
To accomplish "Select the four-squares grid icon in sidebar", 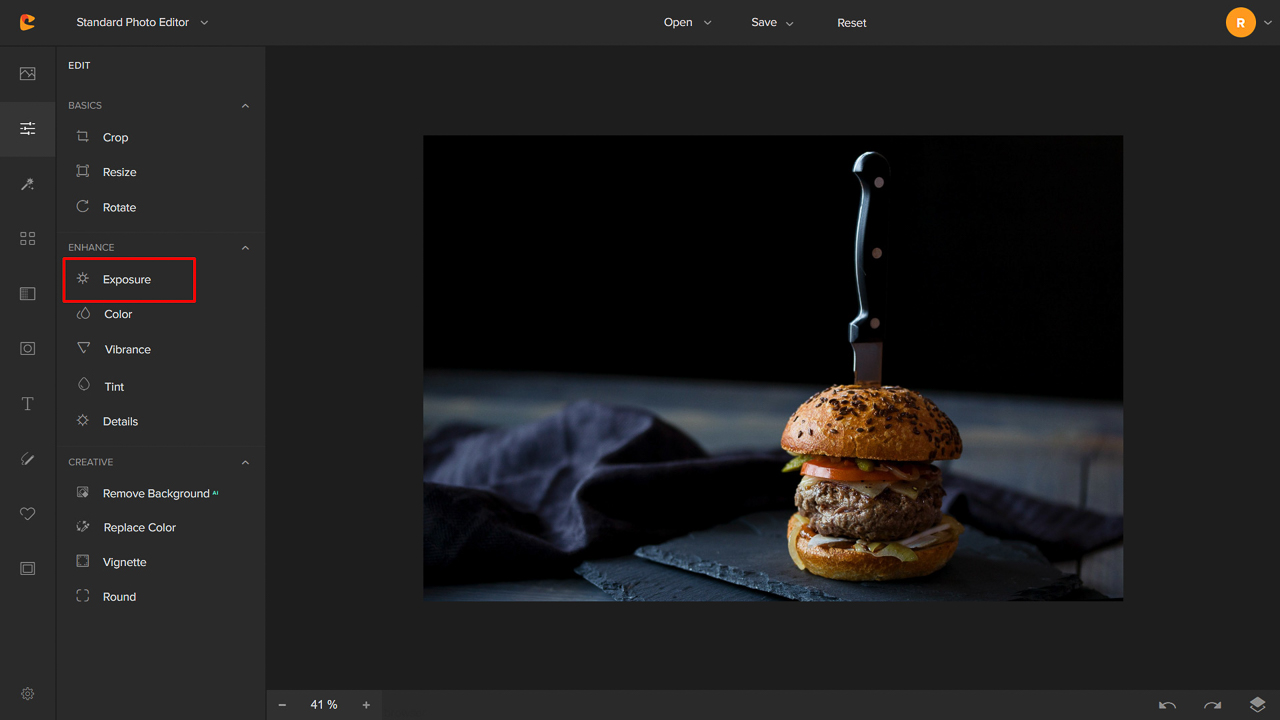I will [x=27, y=239].
